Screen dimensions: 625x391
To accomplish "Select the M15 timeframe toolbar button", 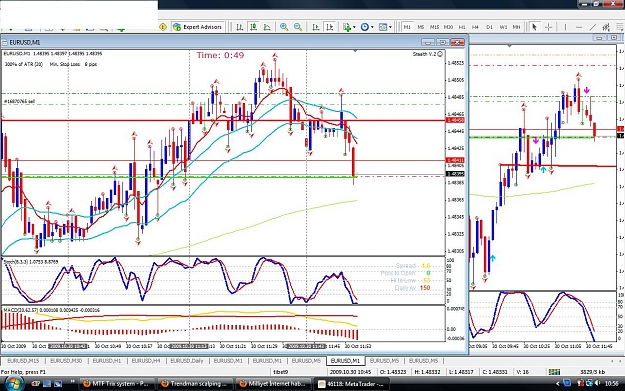I will pos(434,27).
